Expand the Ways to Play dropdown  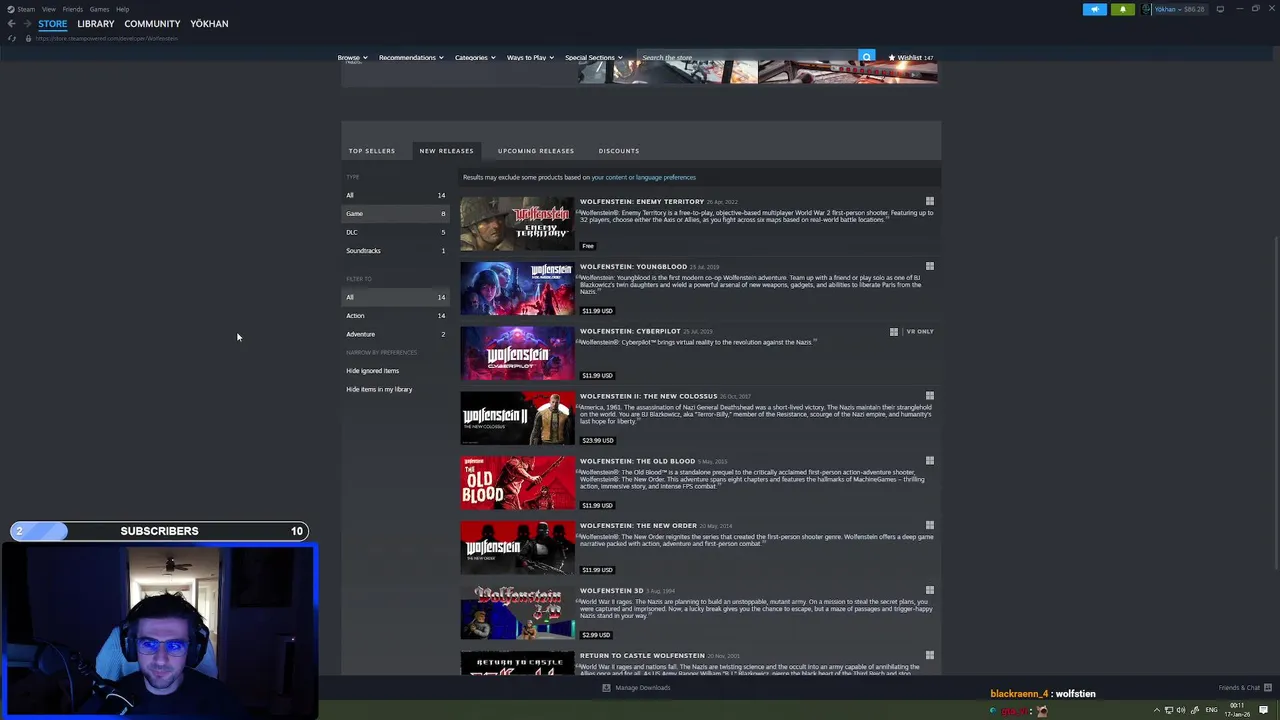530,57
